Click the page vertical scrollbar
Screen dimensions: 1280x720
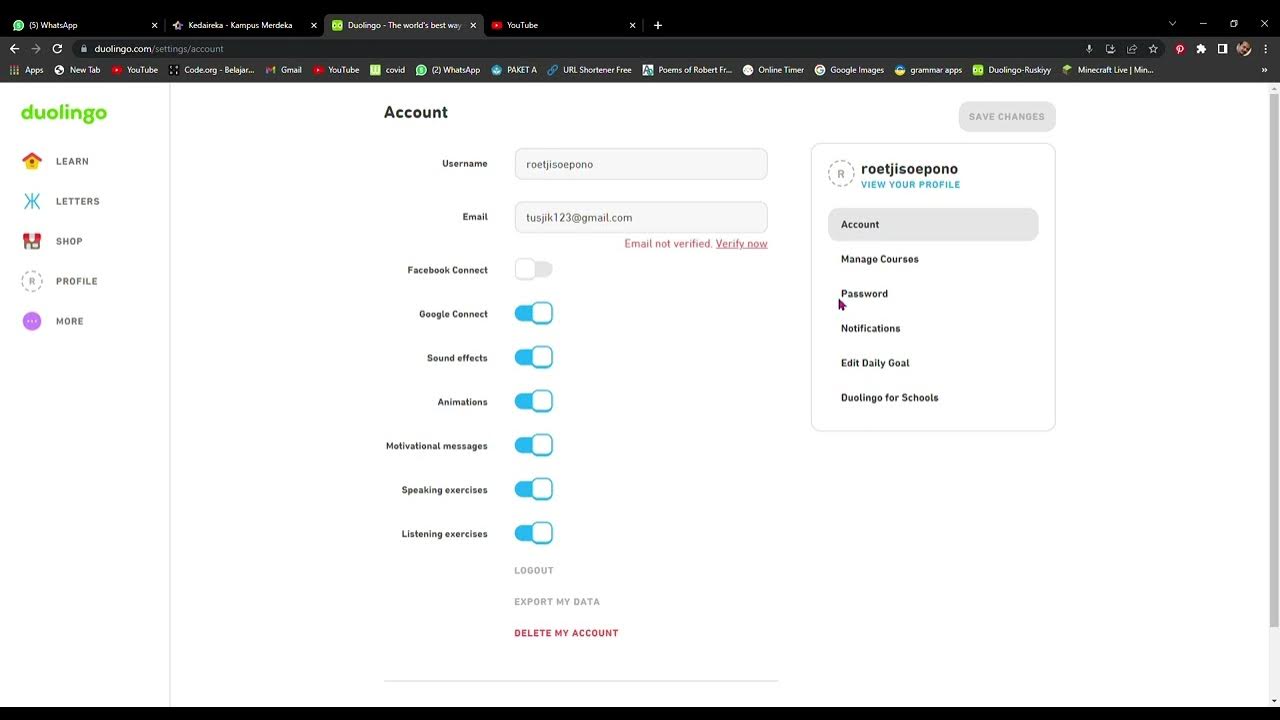(1273, 360)
